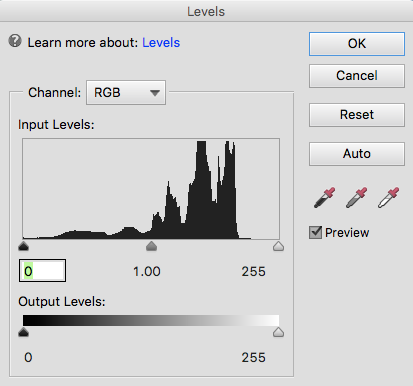Confirm with the OK button
The height and width of the screenshot is (386, 413).
357,44
